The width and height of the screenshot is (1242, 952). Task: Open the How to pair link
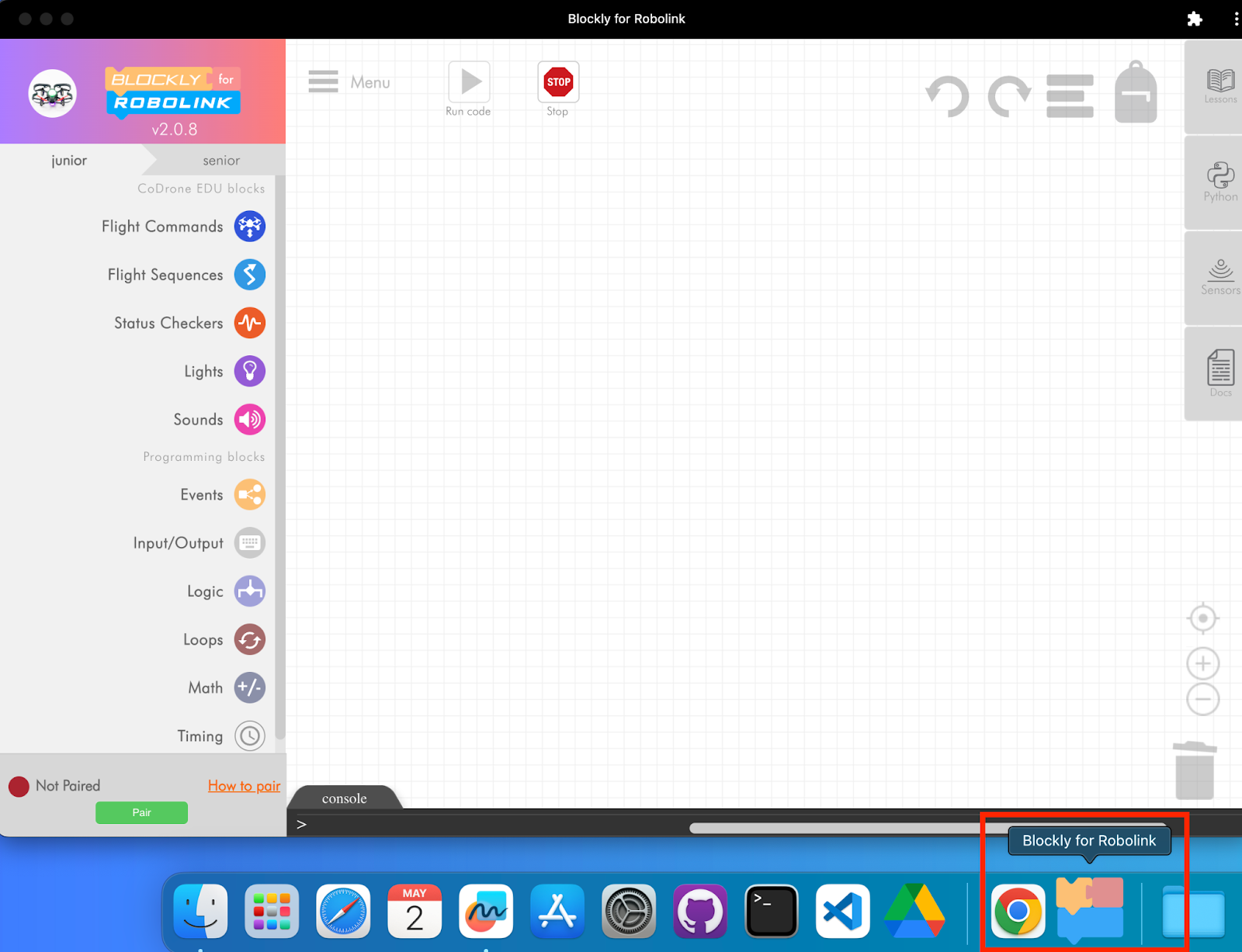(244, 786)
